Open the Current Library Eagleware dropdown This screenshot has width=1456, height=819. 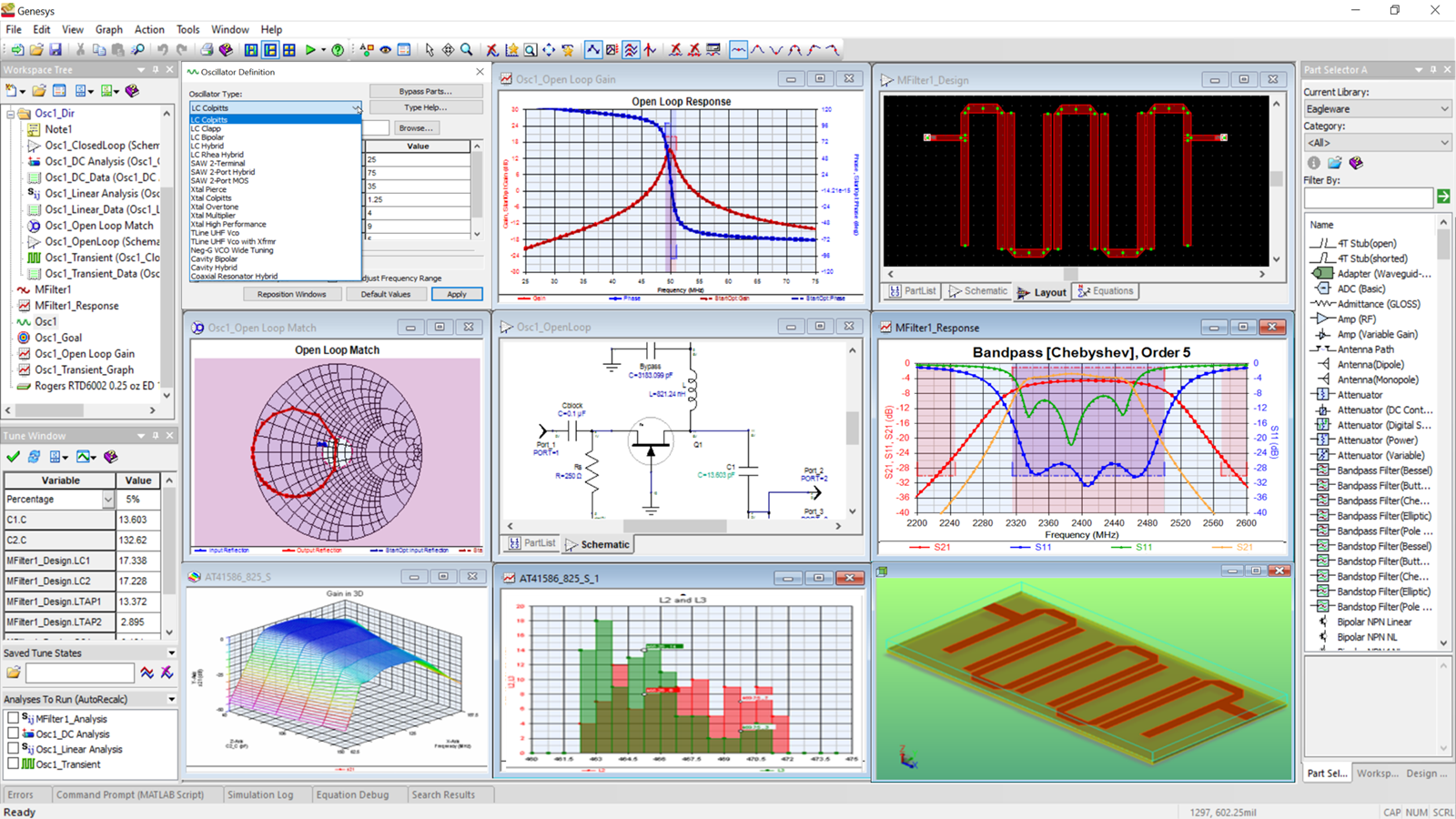[x=1377, y=109]
